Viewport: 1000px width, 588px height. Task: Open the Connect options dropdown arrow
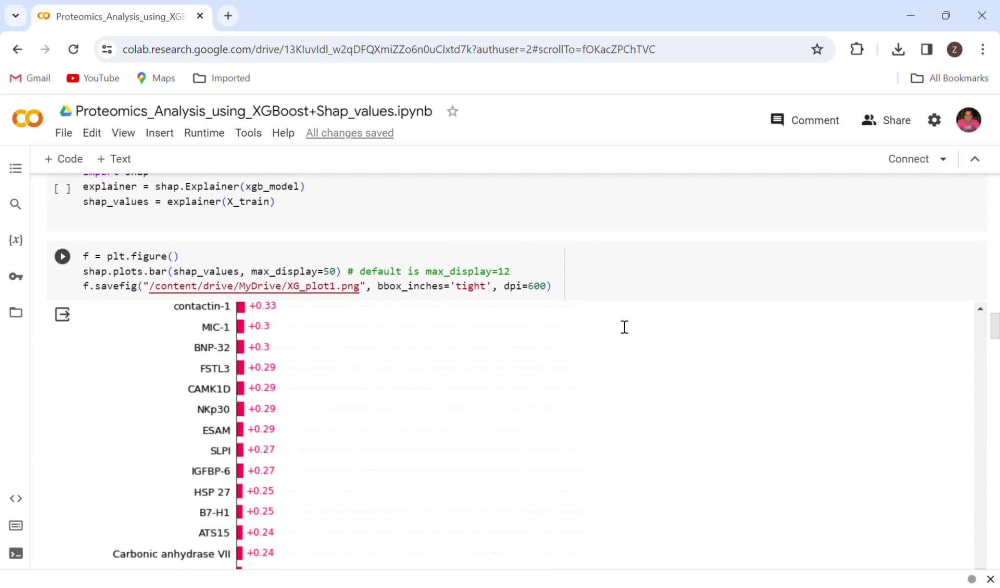pos(943,159)
